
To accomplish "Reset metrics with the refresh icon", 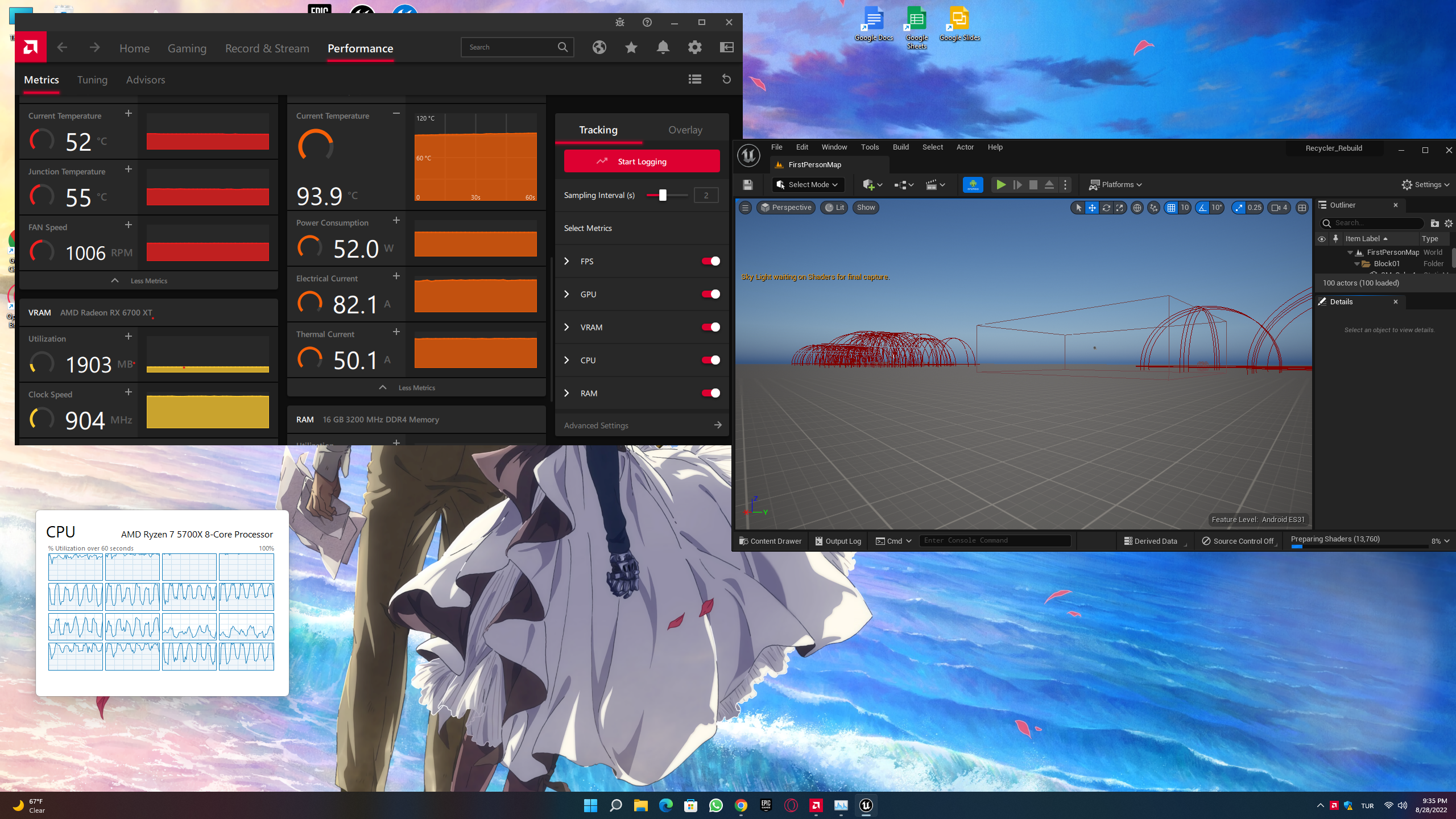I will [726, 79].
